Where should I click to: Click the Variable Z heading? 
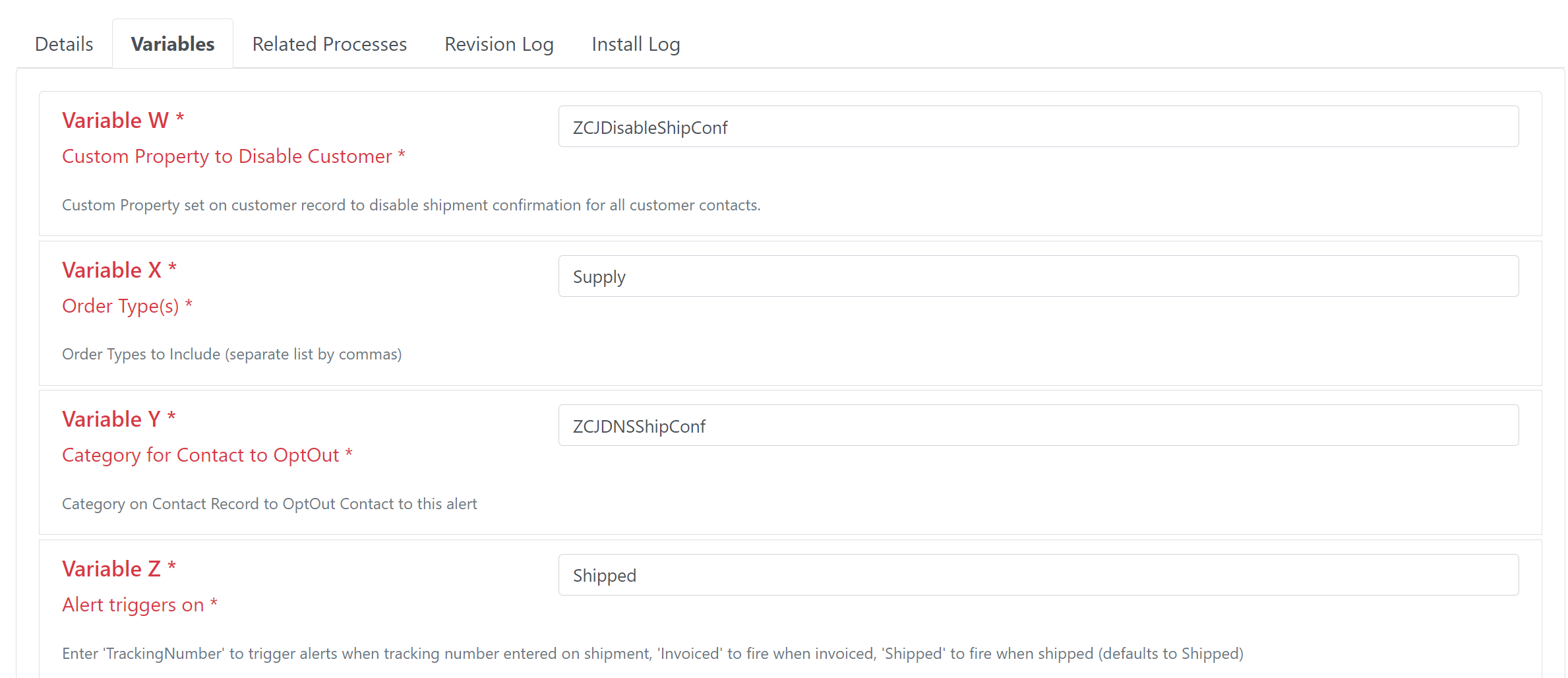111,569
